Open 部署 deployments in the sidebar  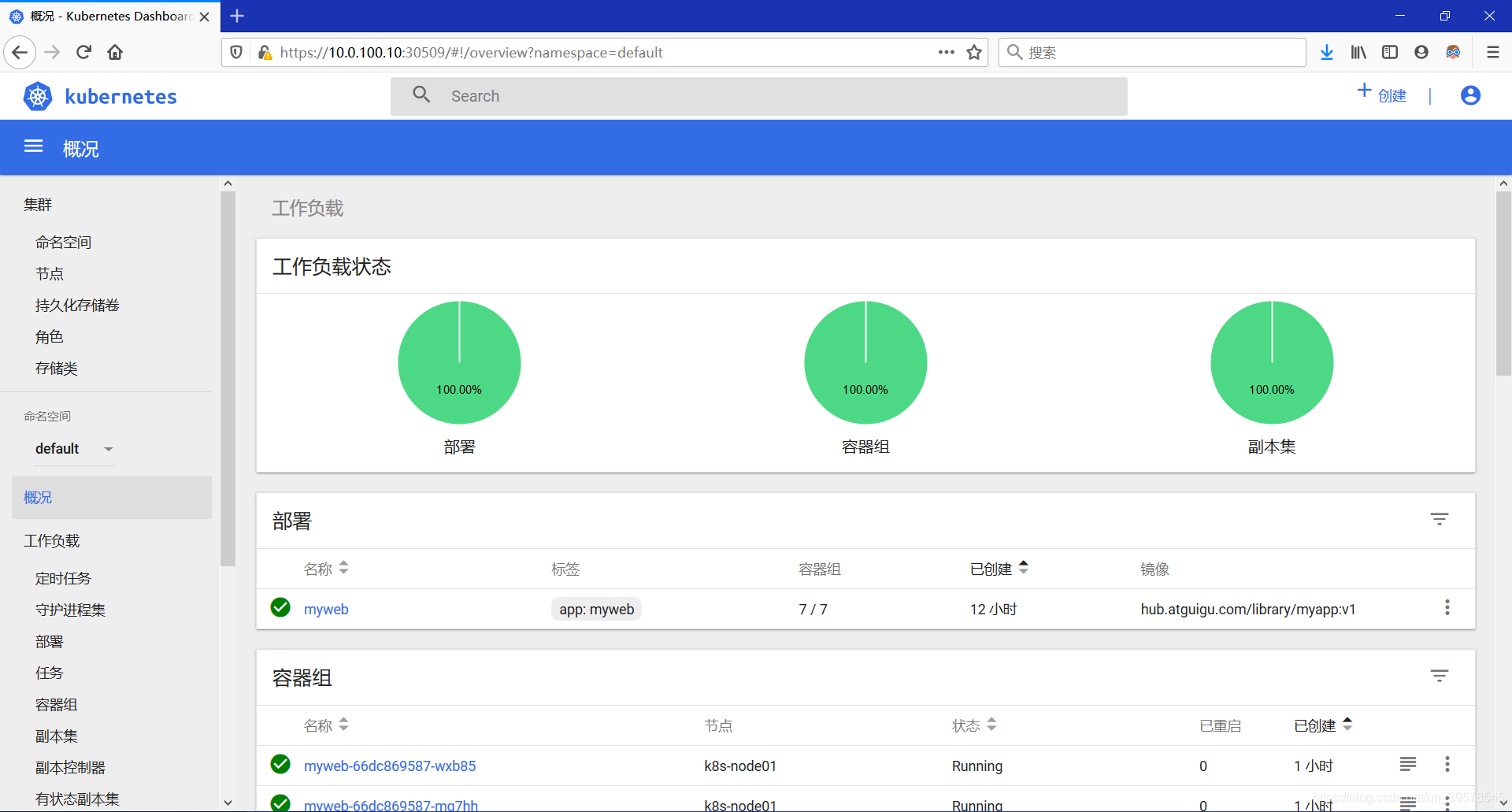click(x=49, y=642)
